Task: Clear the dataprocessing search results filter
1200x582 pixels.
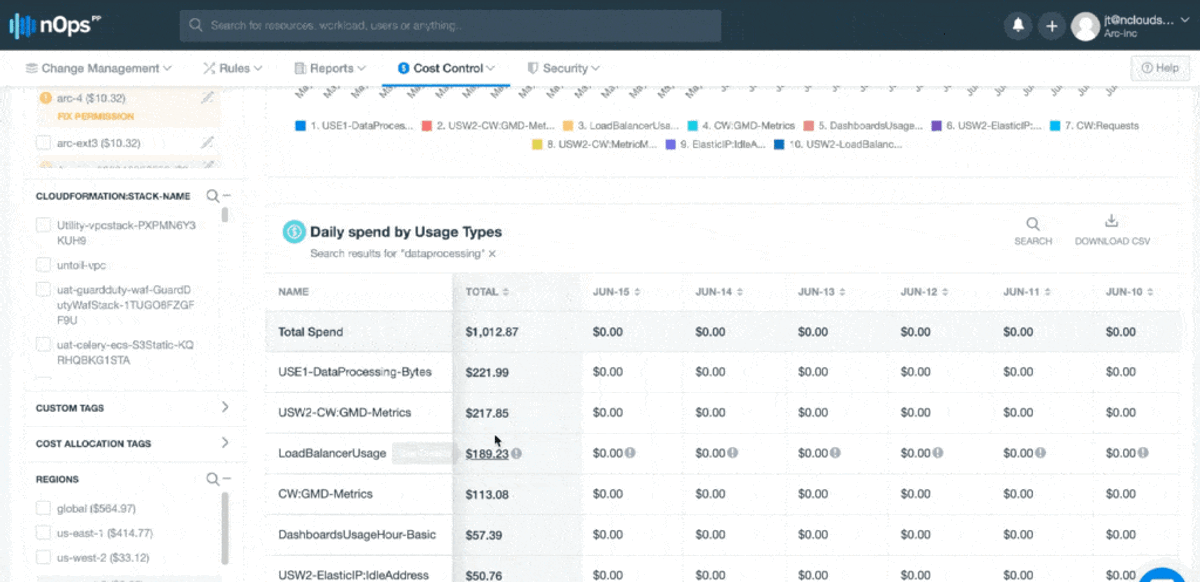Action: coord(492,254)
